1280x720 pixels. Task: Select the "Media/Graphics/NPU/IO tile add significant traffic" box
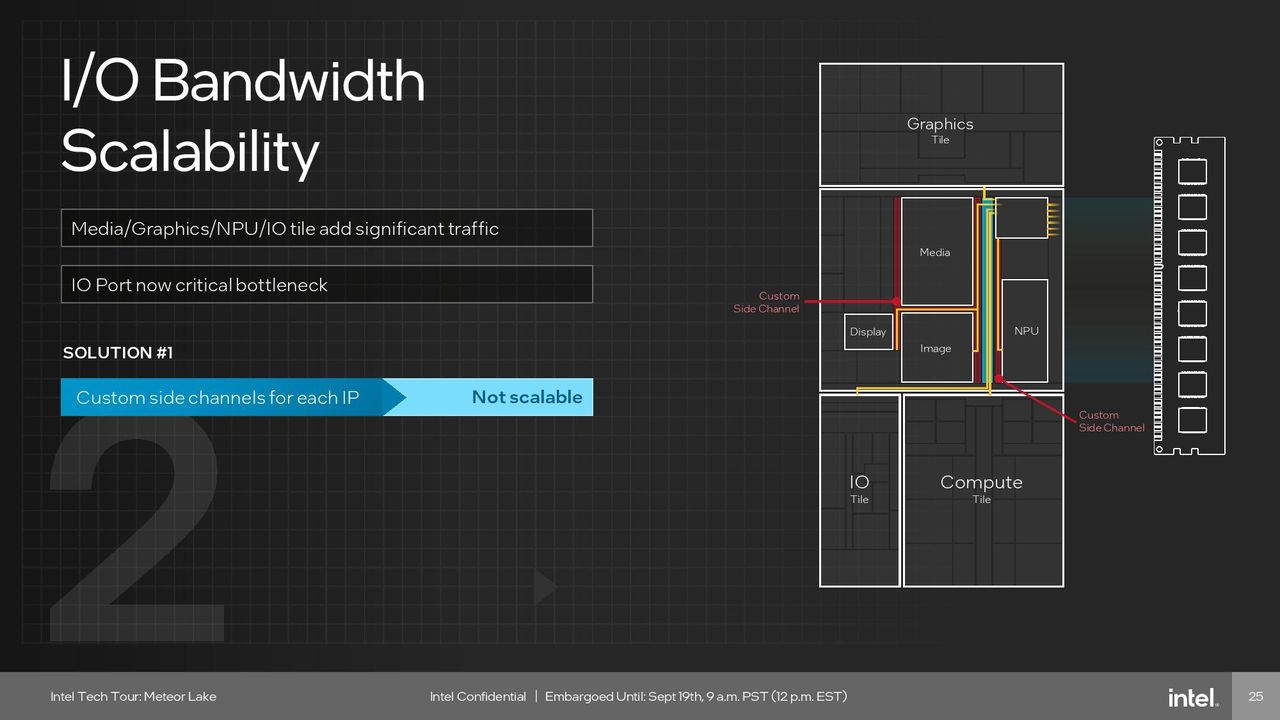[x=326, y=228]
